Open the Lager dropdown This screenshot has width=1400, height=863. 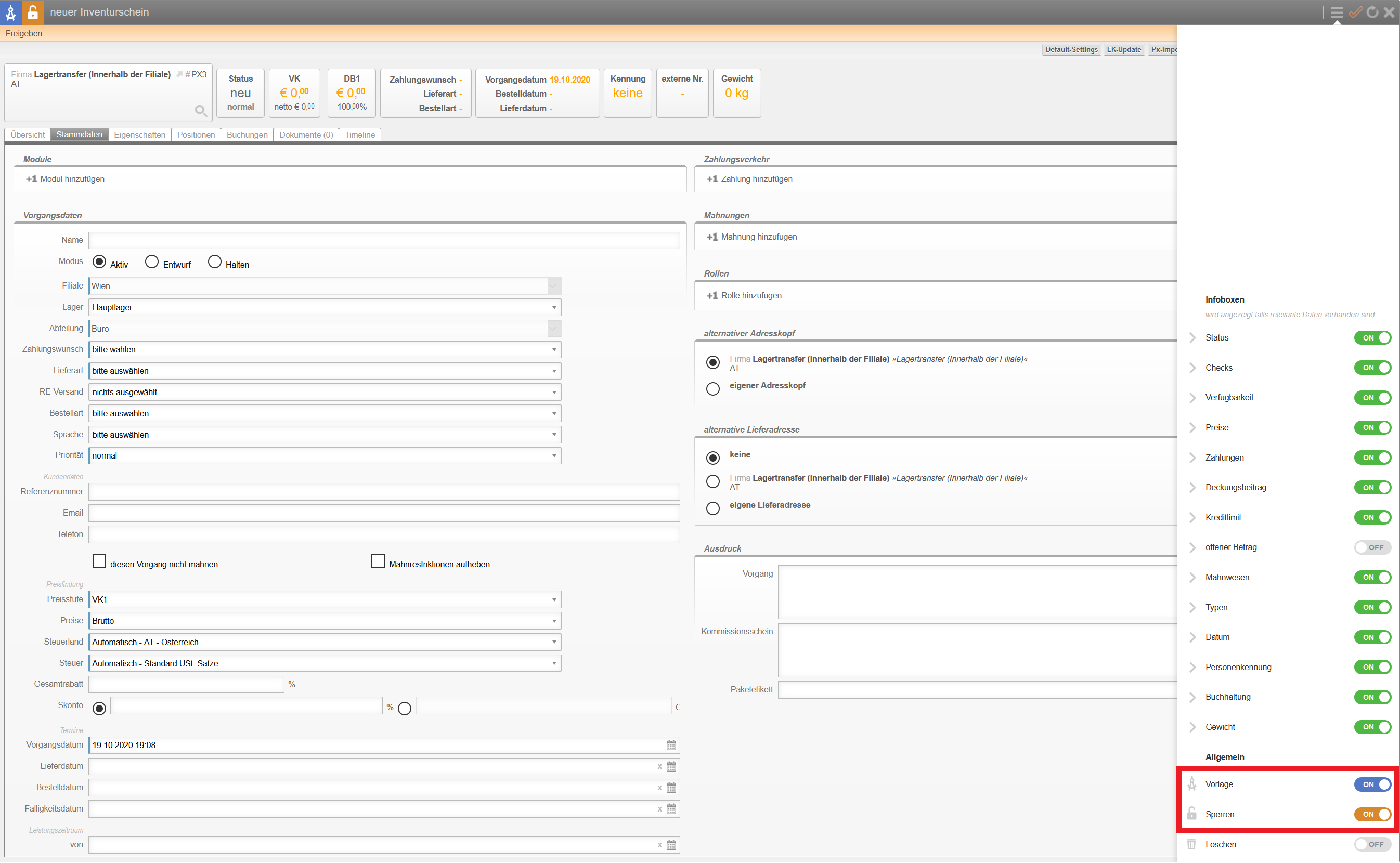coord(325,307)
